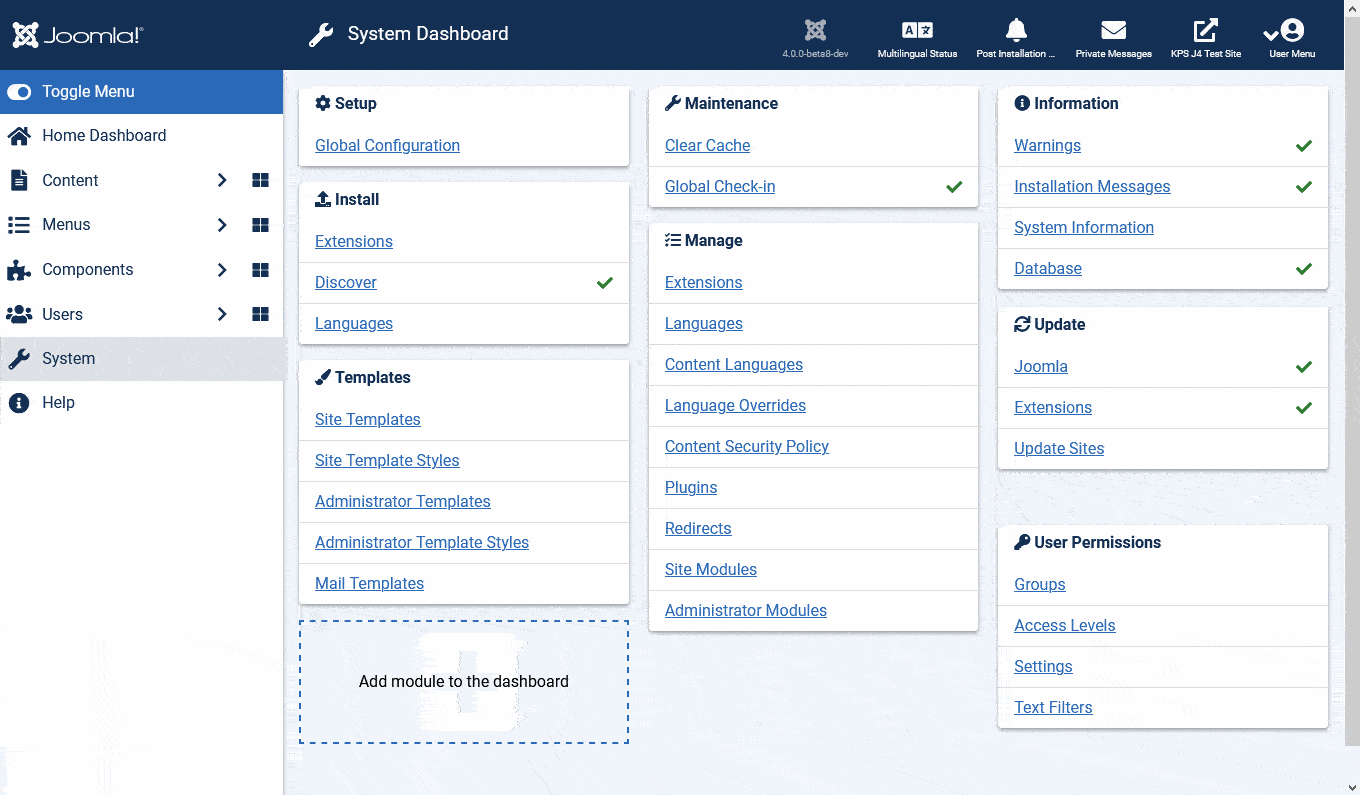Expand the Components menu
This screenshot has width=1360, height=795.
(x=222, y=269)
